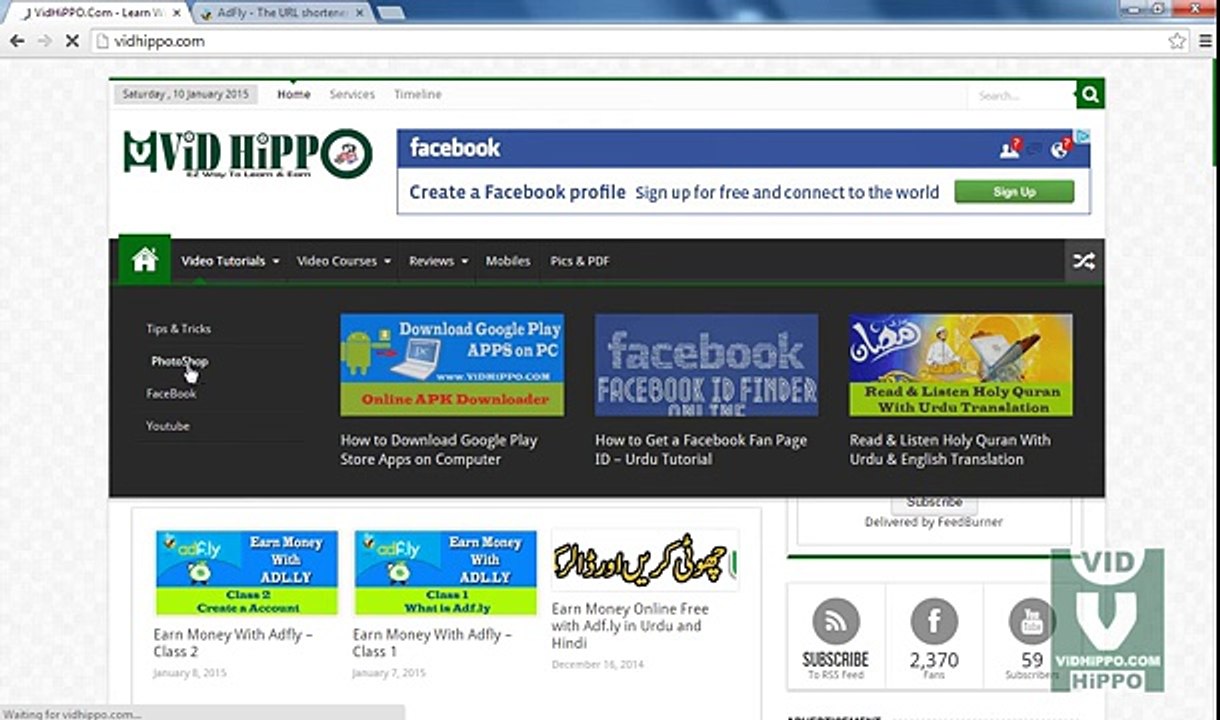Select FaceBook submenu item

[x=172, y=393]
